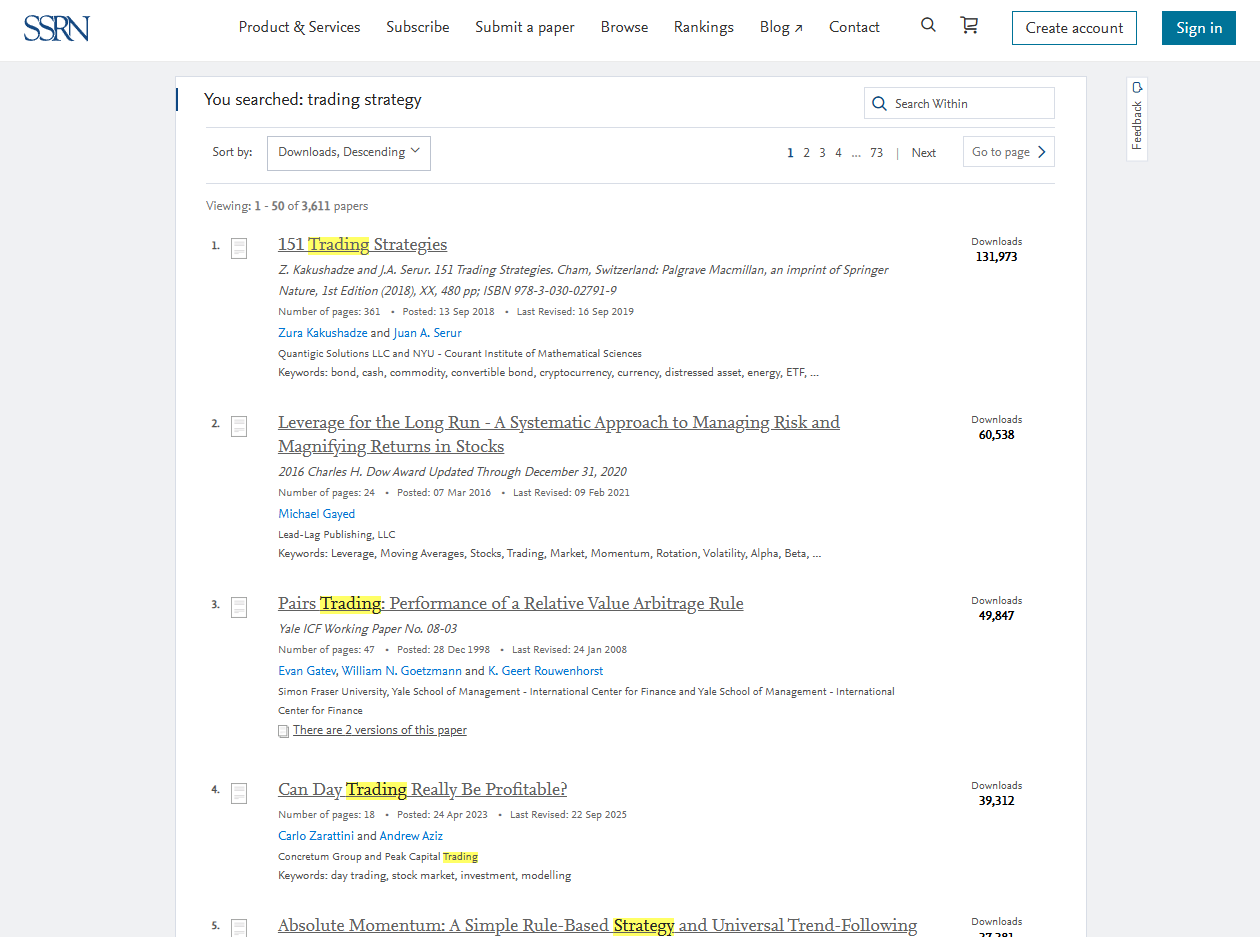Image resolution: width=1260 pixels, height=937 pixels.
Task: Open paper Can Day Trading Really Be Profitable?
Action: 422,789
